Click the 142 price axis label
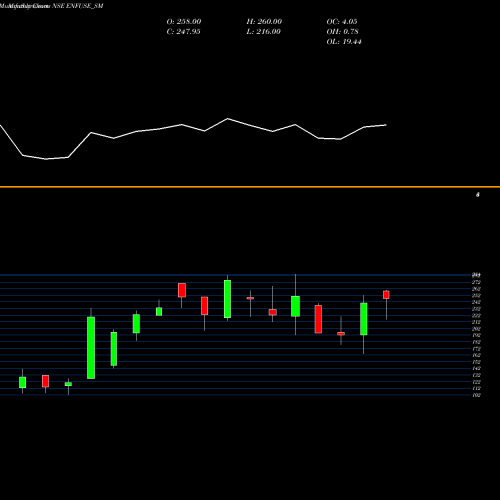Image resolution: width=500 pixels, height=500 pixels. click(476, 368)
